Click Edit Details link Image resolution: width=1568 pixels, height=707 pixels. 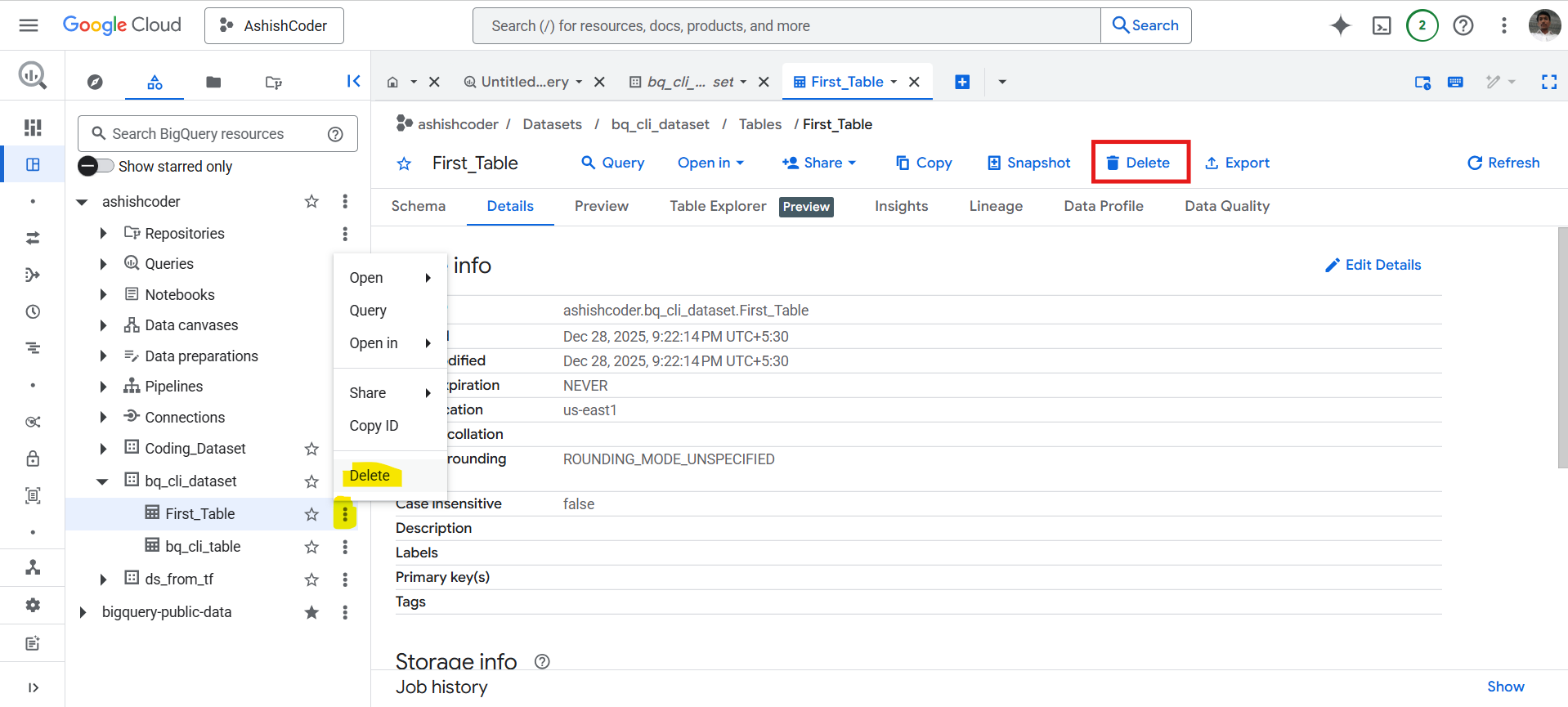pos(1373,265)
